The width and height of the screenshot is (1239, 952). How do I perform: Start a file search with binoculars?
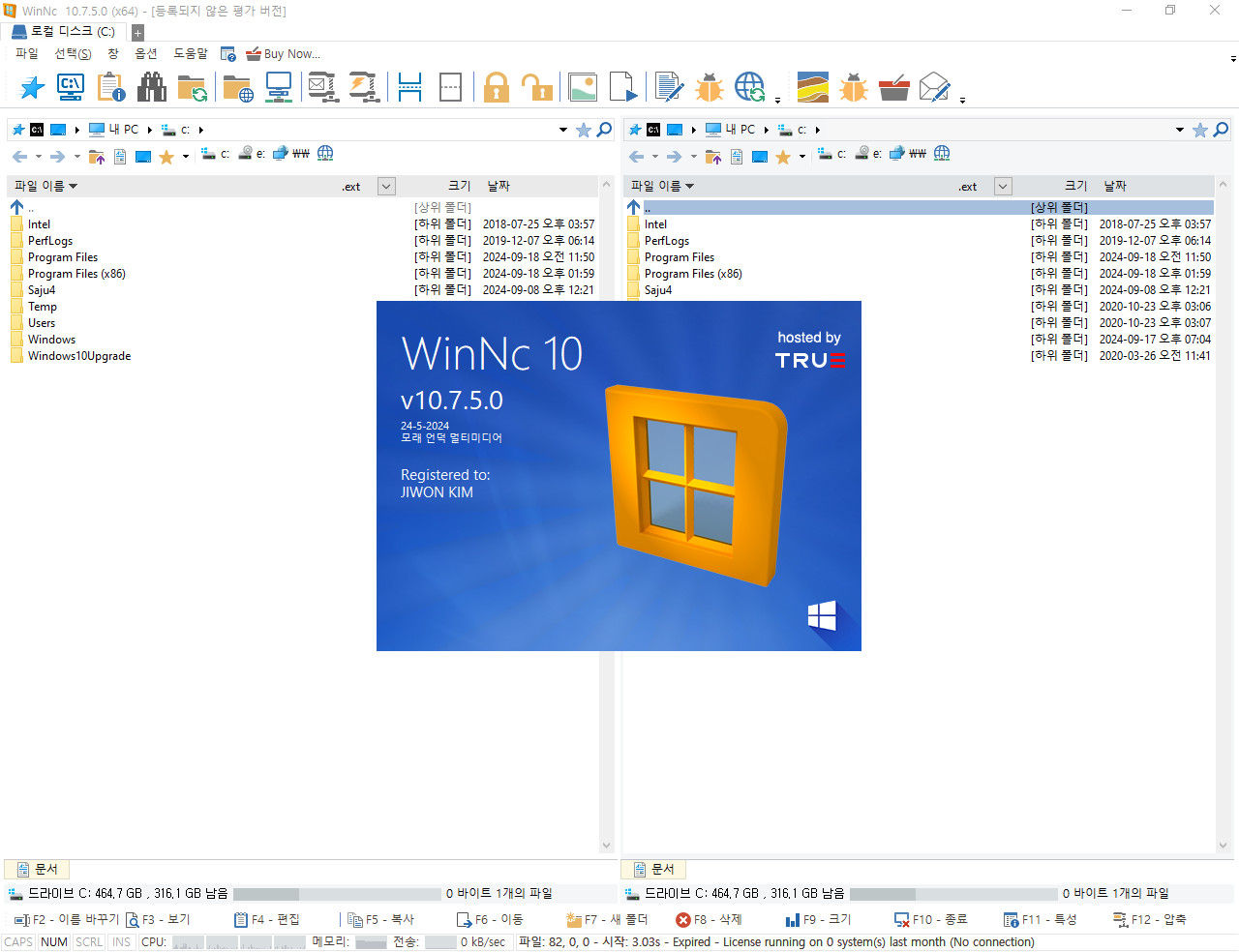(x=151, y=88)
